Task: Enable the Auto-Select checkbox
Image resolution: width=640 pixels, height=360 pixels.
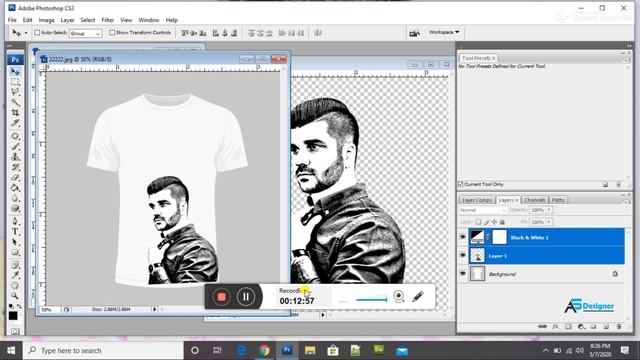Action: click(37, 32)
